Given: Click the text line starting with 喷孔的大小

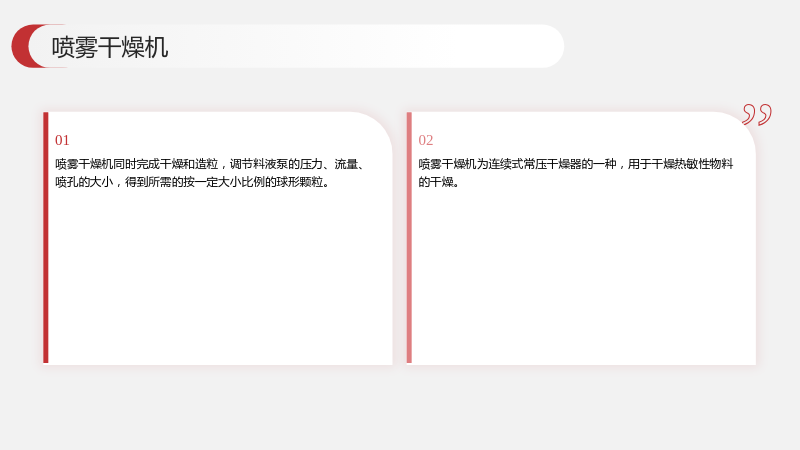Looking at the screenshot, I should 192,182.
